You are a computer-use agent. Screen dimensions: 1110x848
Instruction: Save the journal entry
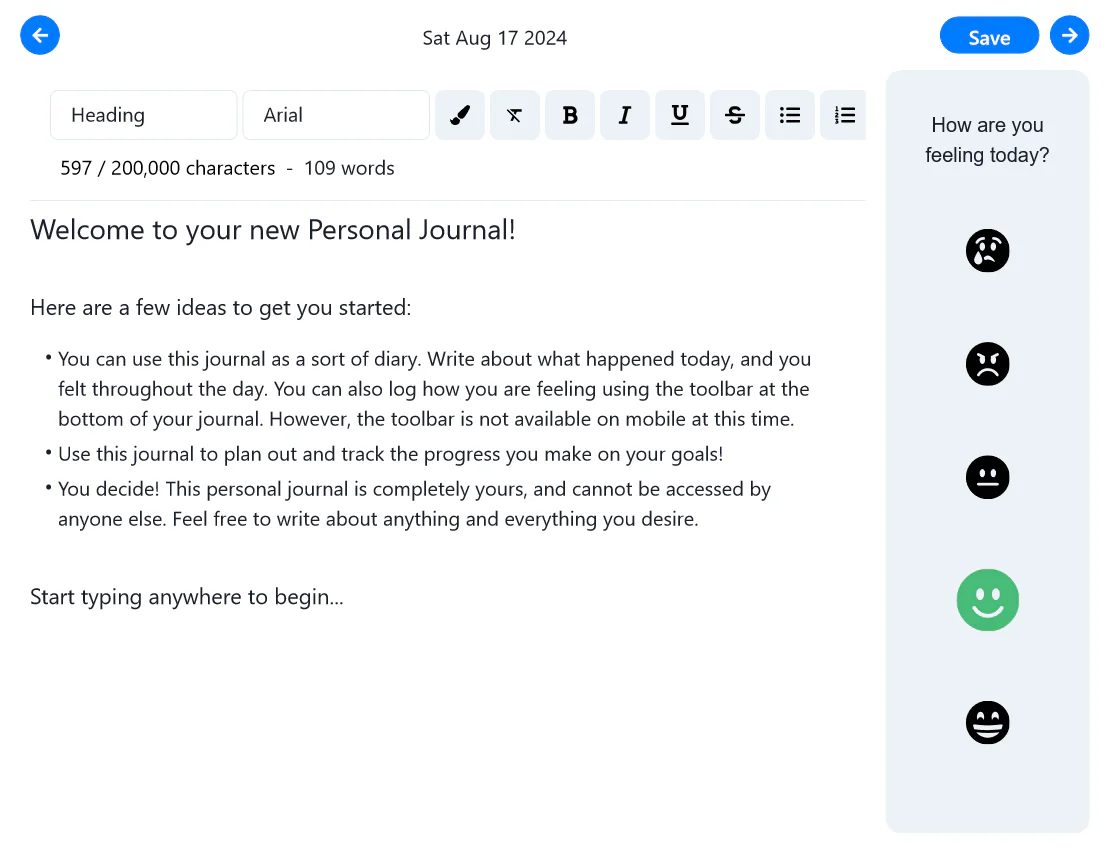988,35
